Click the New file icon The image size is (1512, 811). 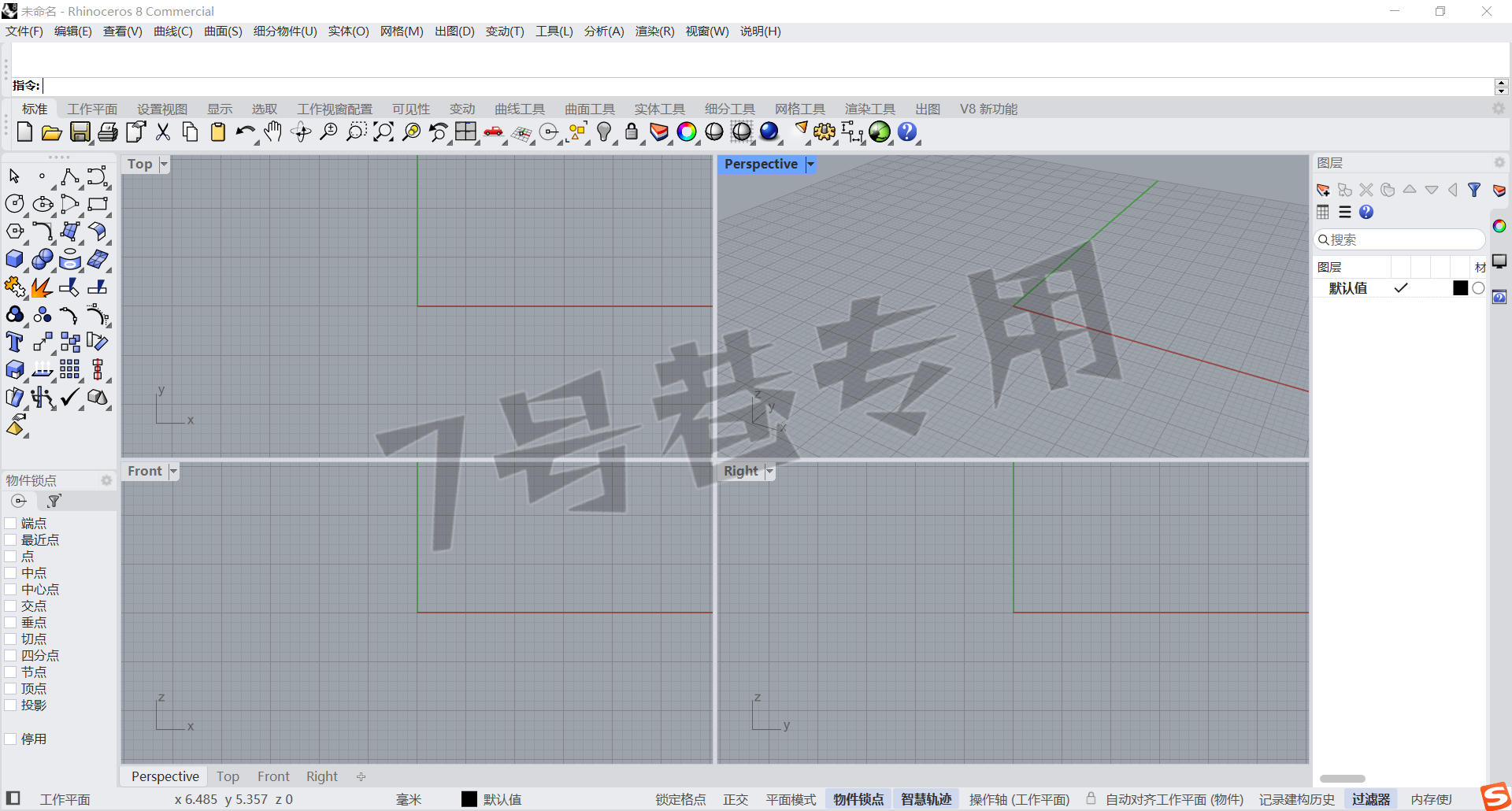click(x=24, y=132)
